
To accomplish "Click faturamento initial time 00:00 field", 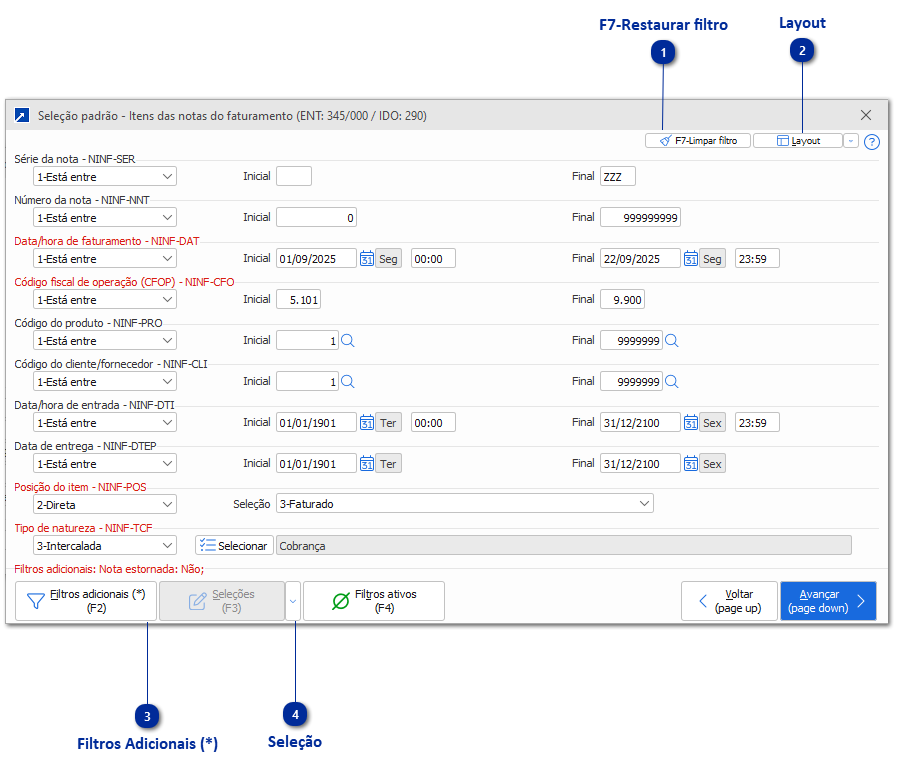I will coord(433,259).
